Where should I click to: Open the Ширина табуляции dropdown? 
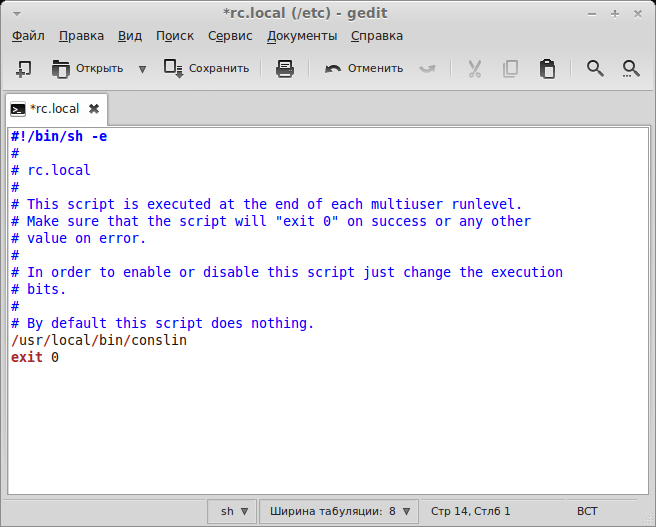tap(339, 511)
